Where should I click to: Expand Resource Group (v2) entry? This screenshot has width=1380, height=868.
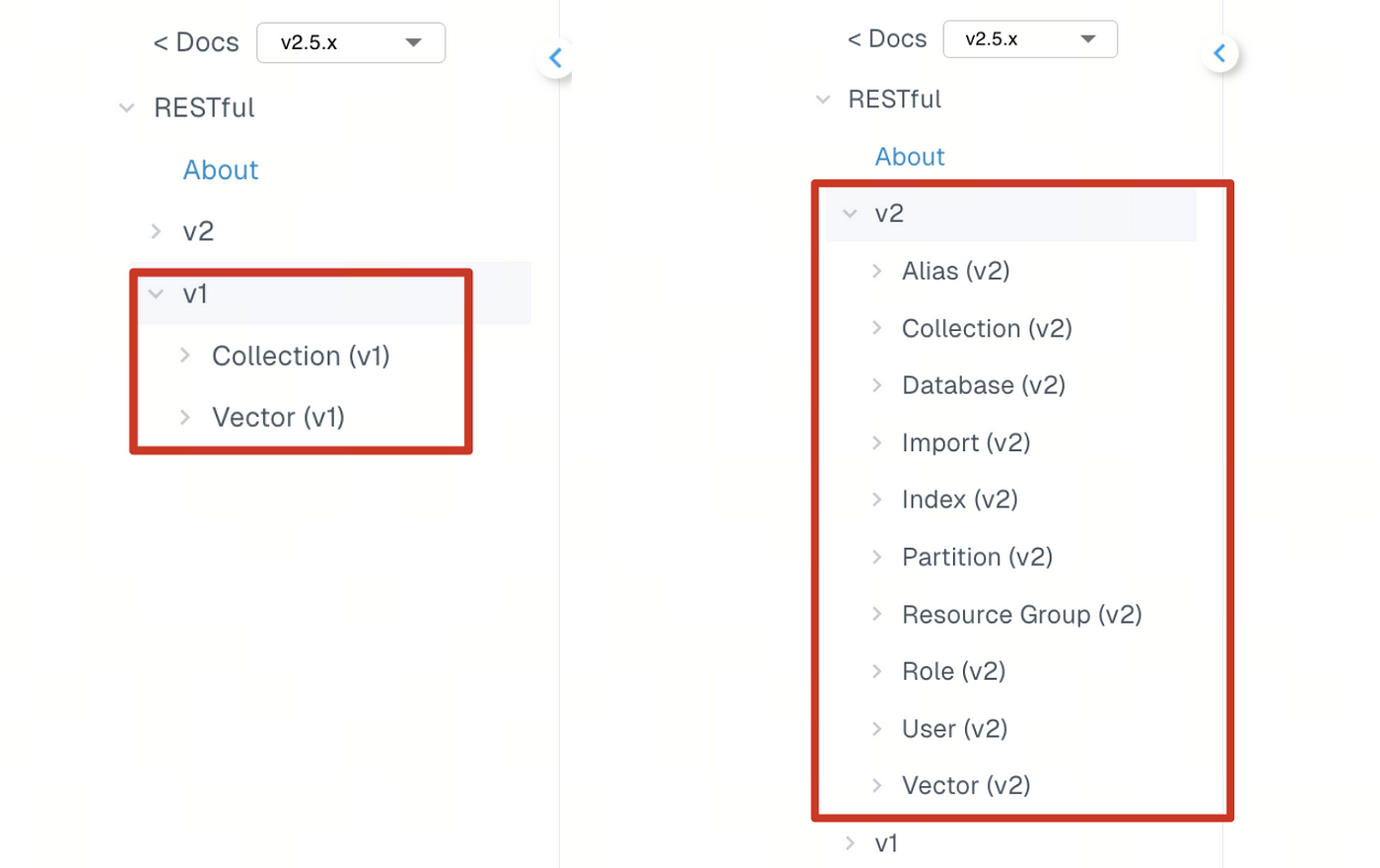[877, 614]
